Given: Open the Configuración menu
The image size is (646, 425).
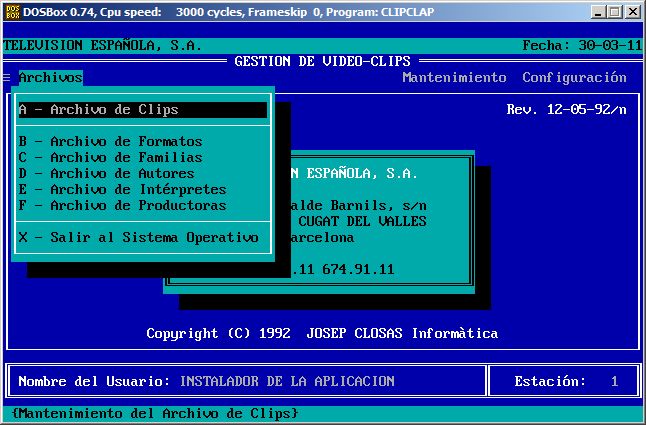Looking at the screenshot, I should pyautogui.click(x=574, y=77).
